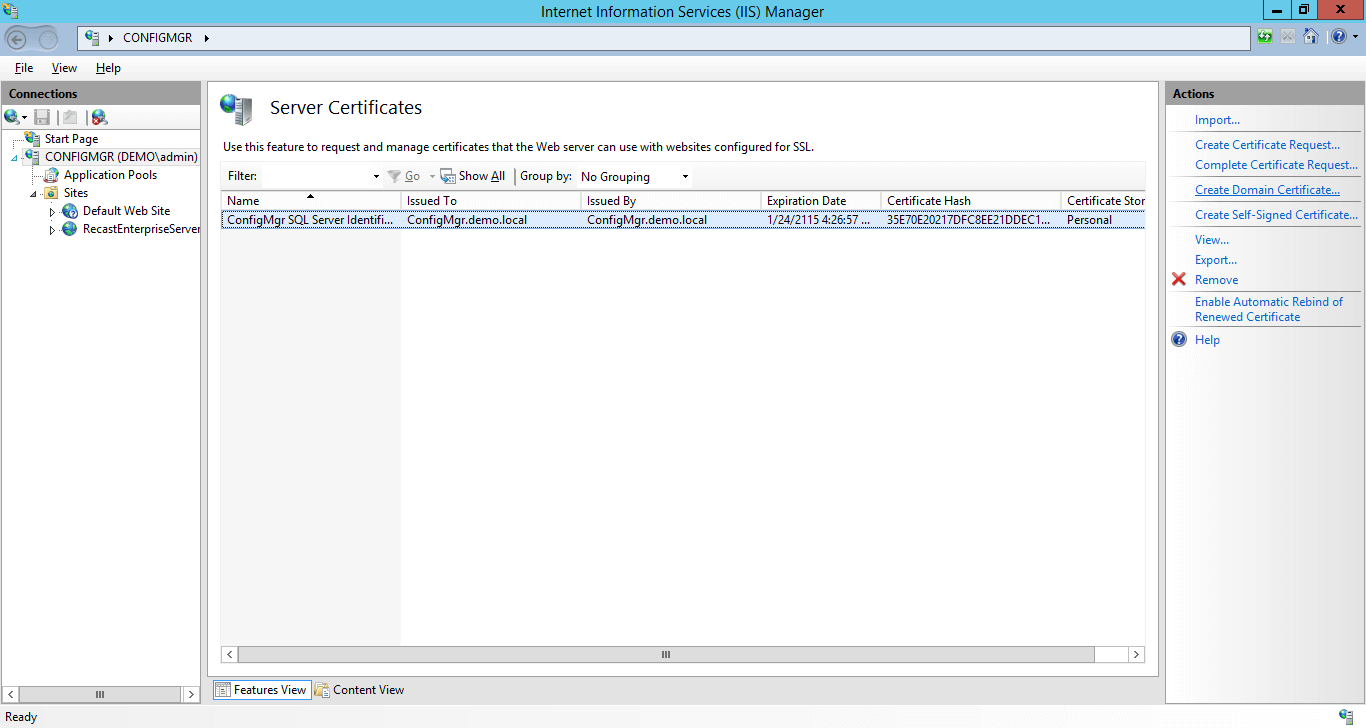Collapse the Sites tree node
The image size is (1366, 728).
(33, 194)
